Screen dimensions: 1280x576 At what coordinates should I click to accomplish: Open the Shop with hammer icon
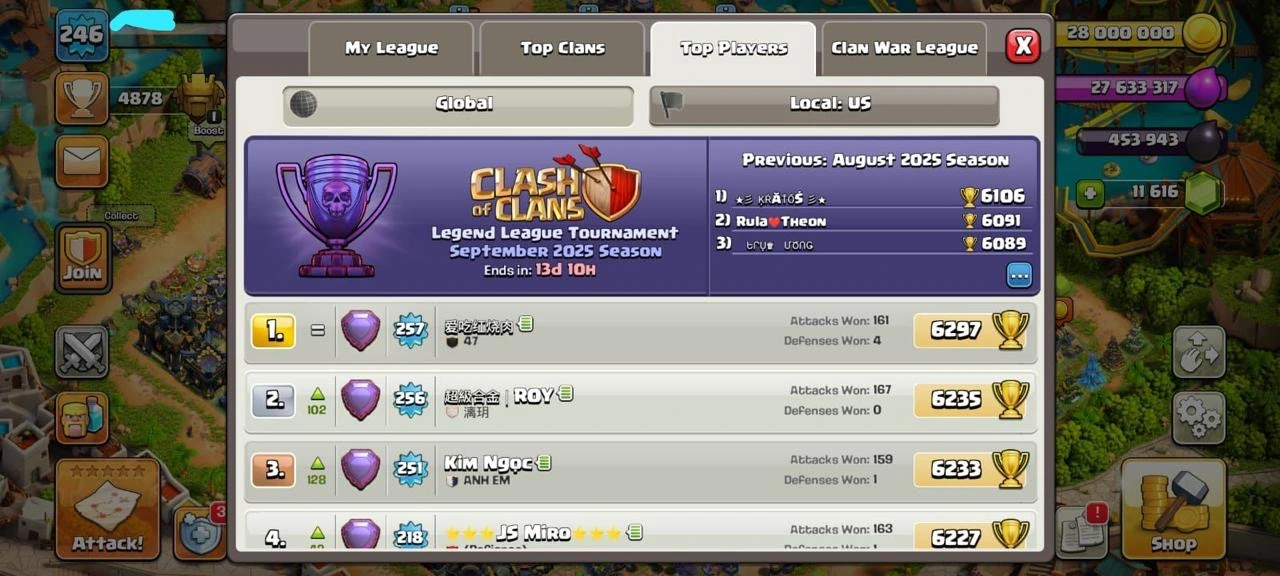point(1173,508)
